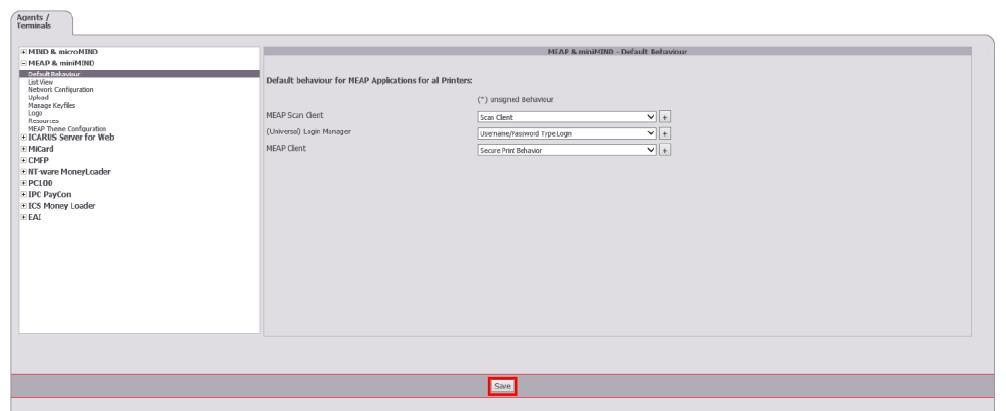1006x411 pixels.
Task: Click the MIND & microMIND label
Action: pos(63,52)
